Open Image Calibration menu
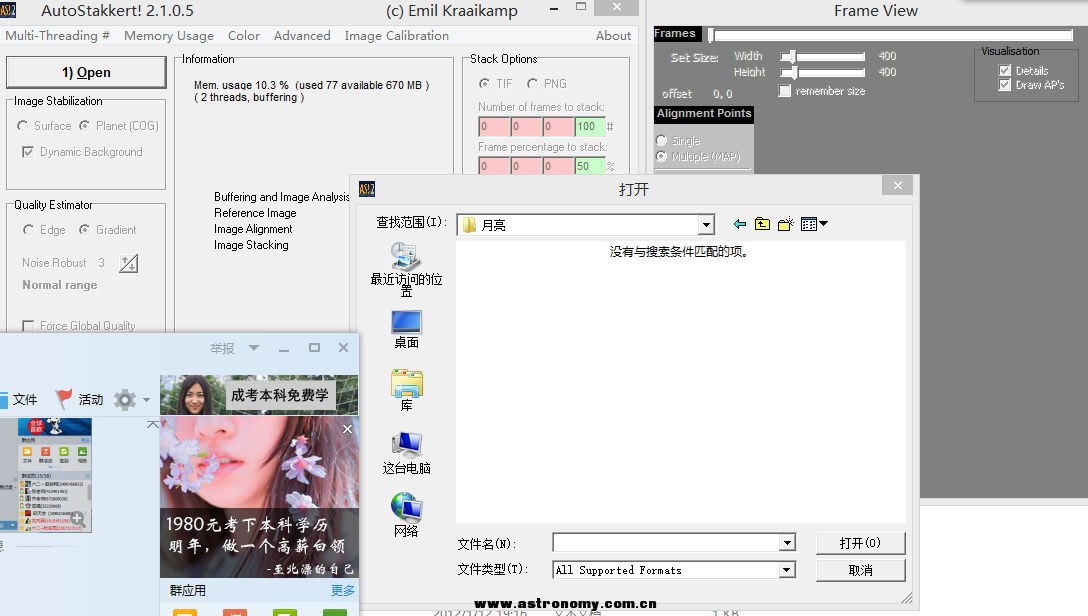Screen dimensions: 1088x616 (x=397, y=35)
